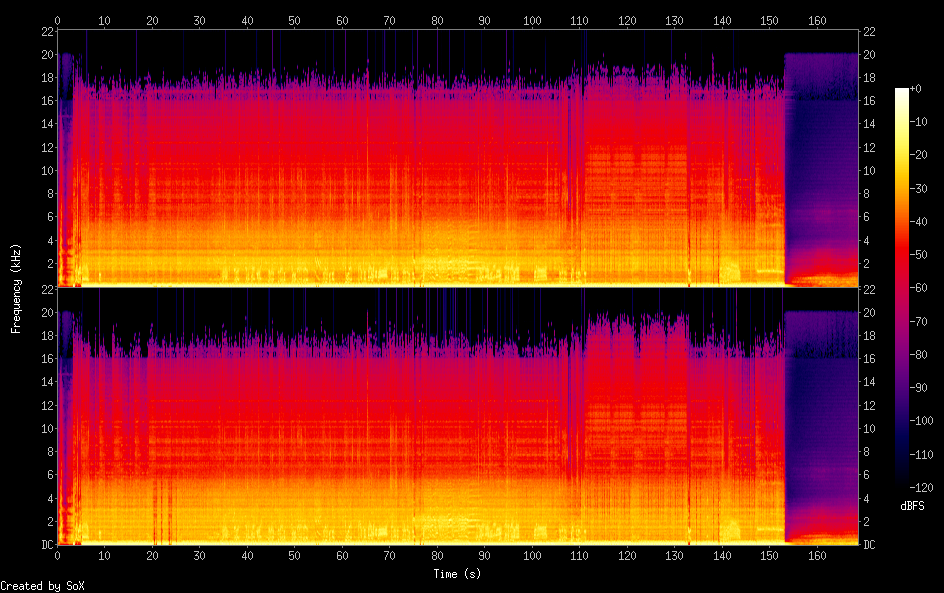Click the '0' tick on the bottom time axis
The width and height of the screenshot is (944, 593).
[57, 556]
